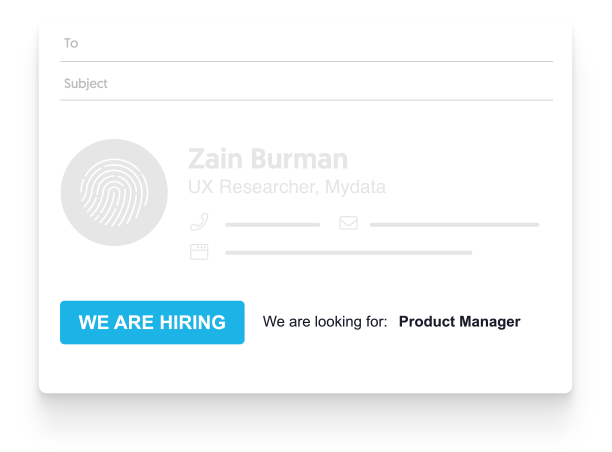Viewport: 612px width, 452px height.
Task: Click the email address placeholder line
Action: point(454,224)
